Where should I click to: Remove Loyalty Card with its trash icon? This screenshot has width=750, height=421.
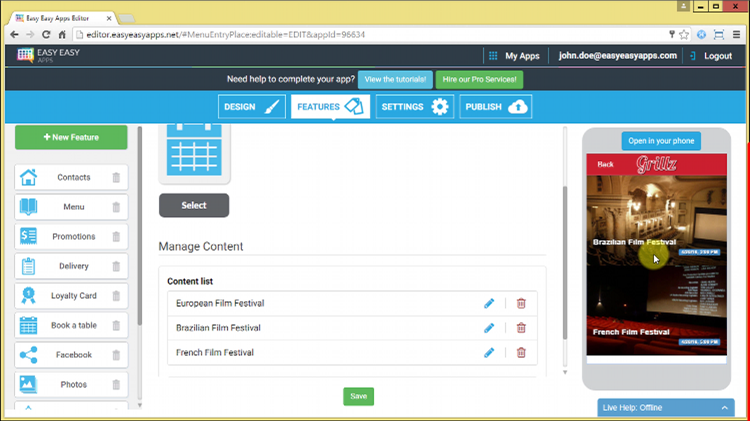[116, 296]
